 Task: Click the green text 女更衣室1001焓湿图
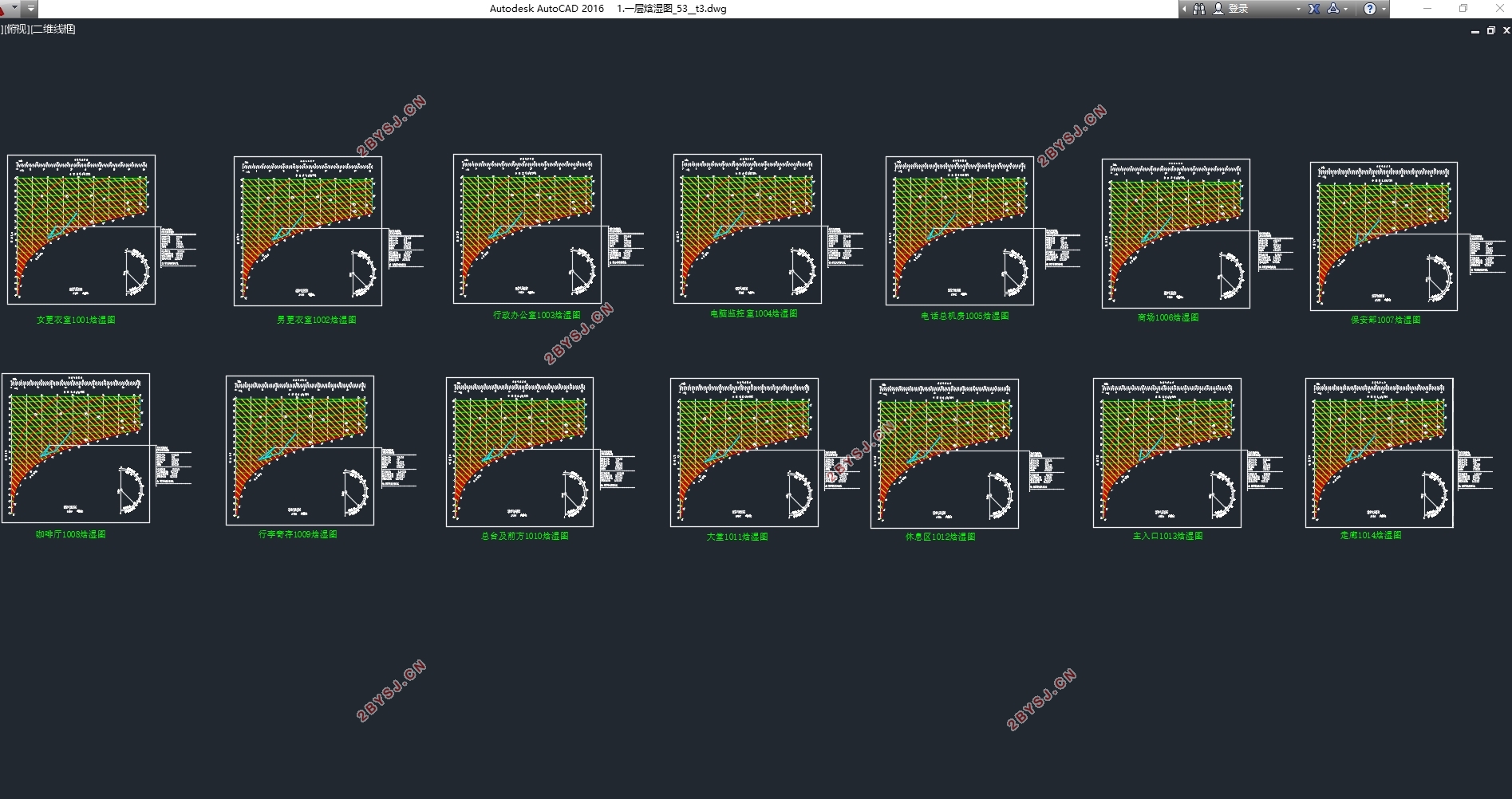(x=76, y=320)
